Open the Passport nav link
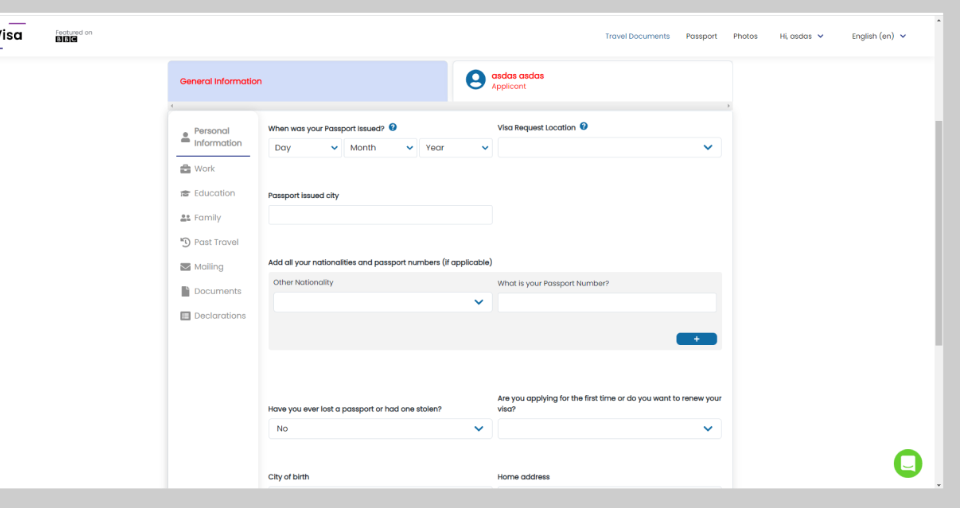 [701, 36]
